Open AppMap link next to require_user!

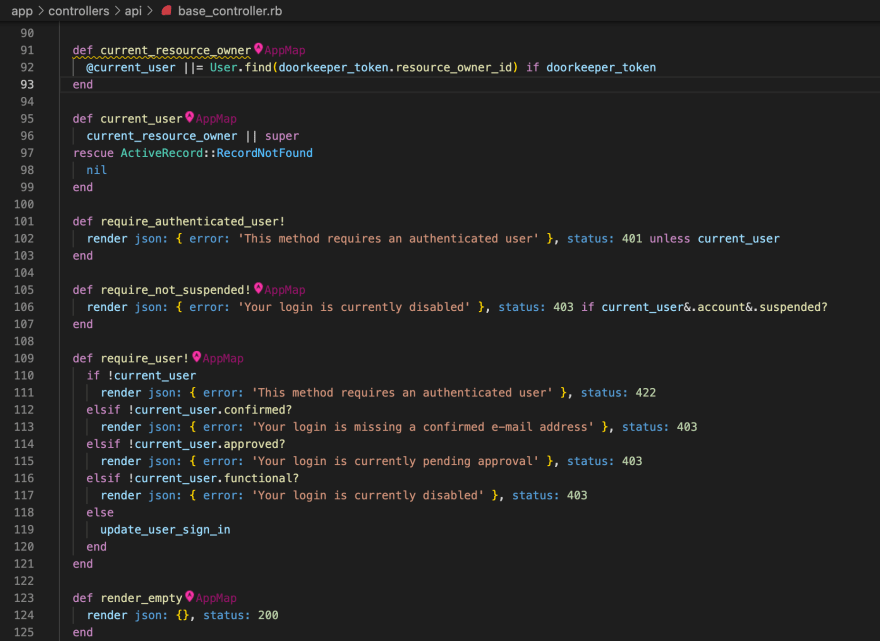223,359
